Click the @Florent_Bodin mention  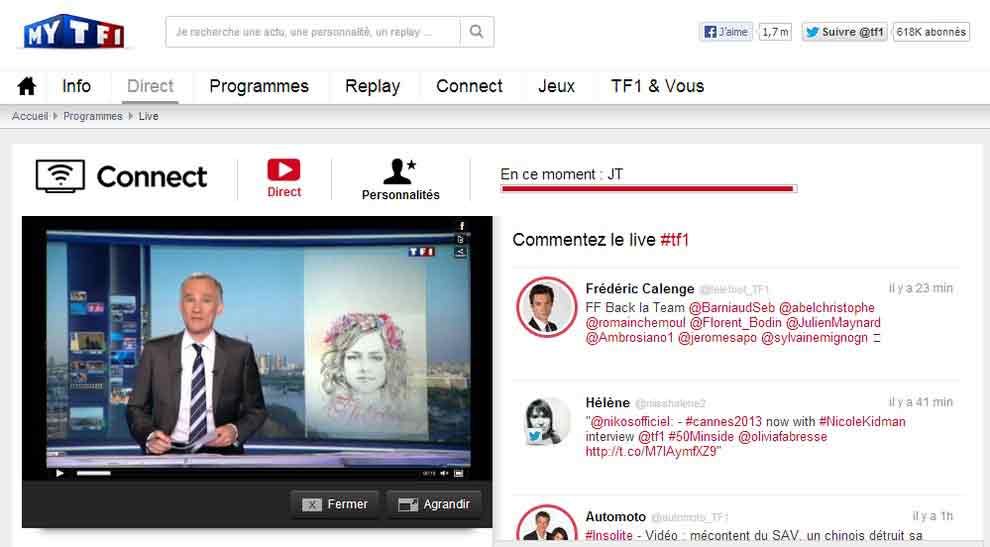point(736,323)
